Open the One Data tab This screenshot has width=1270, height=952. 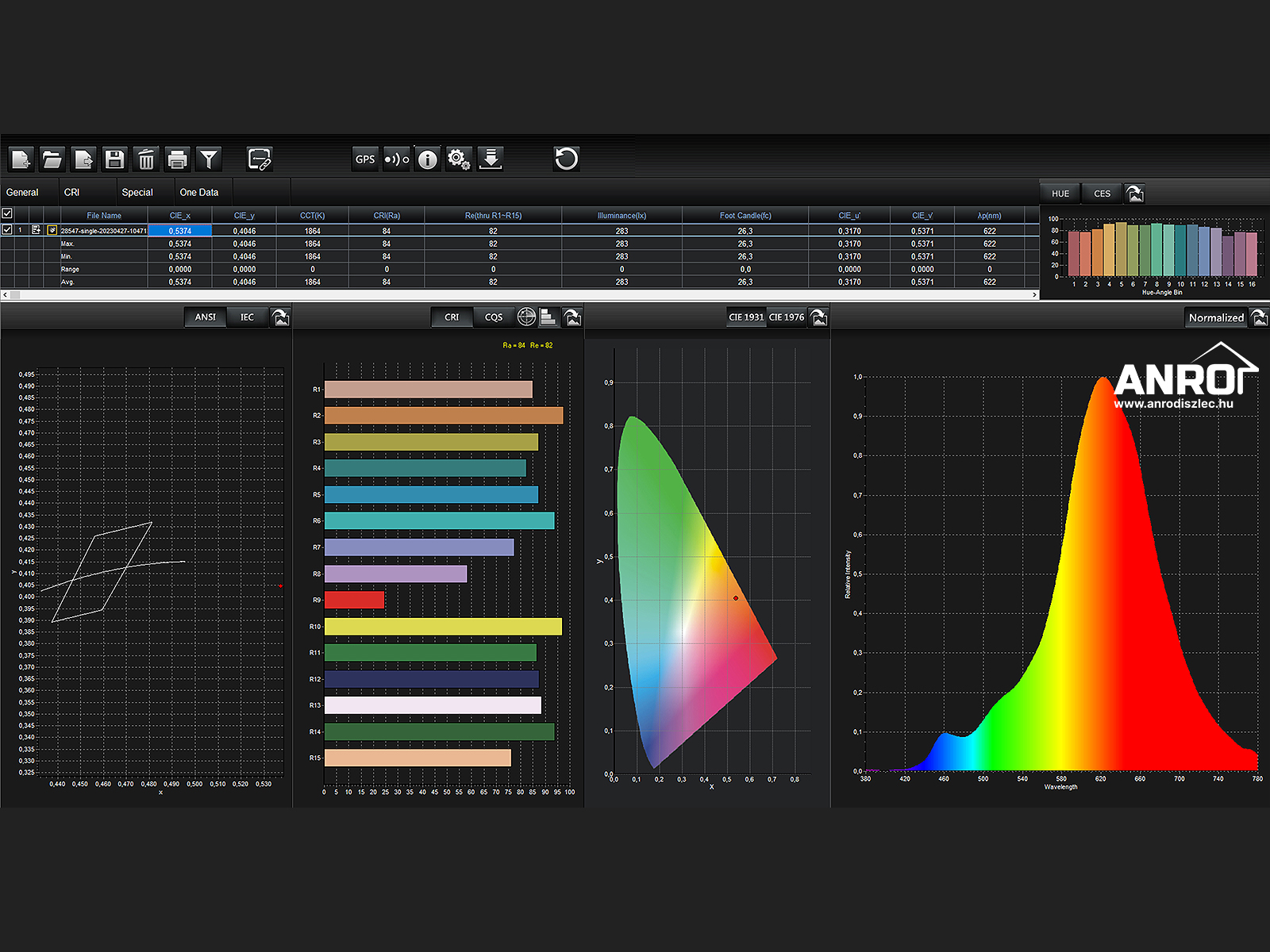tap(199, 192)
